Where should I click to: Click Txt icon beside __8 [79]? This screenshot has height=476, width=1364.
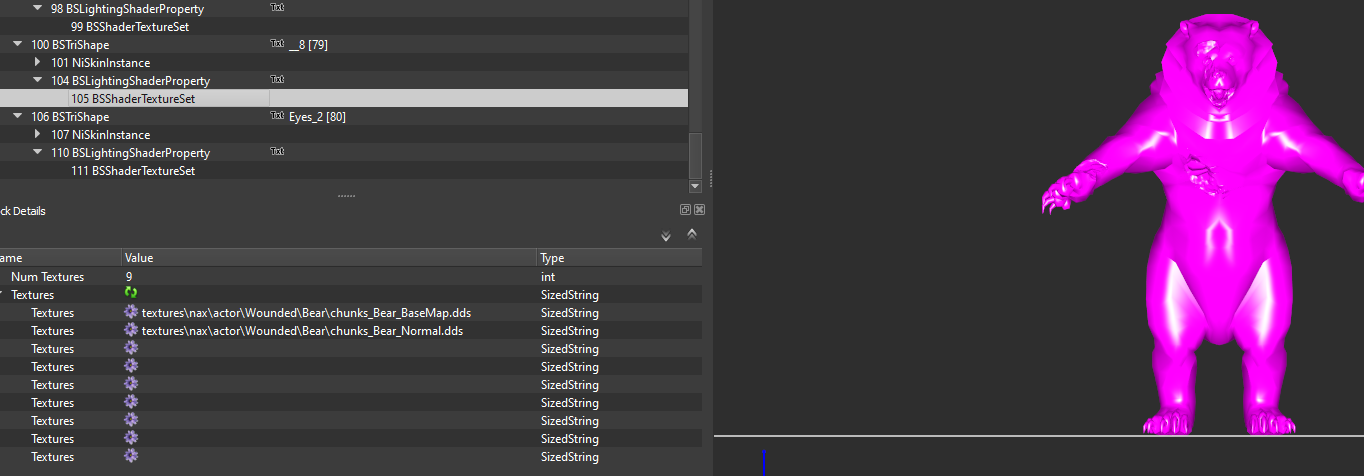tap(277, 44)
